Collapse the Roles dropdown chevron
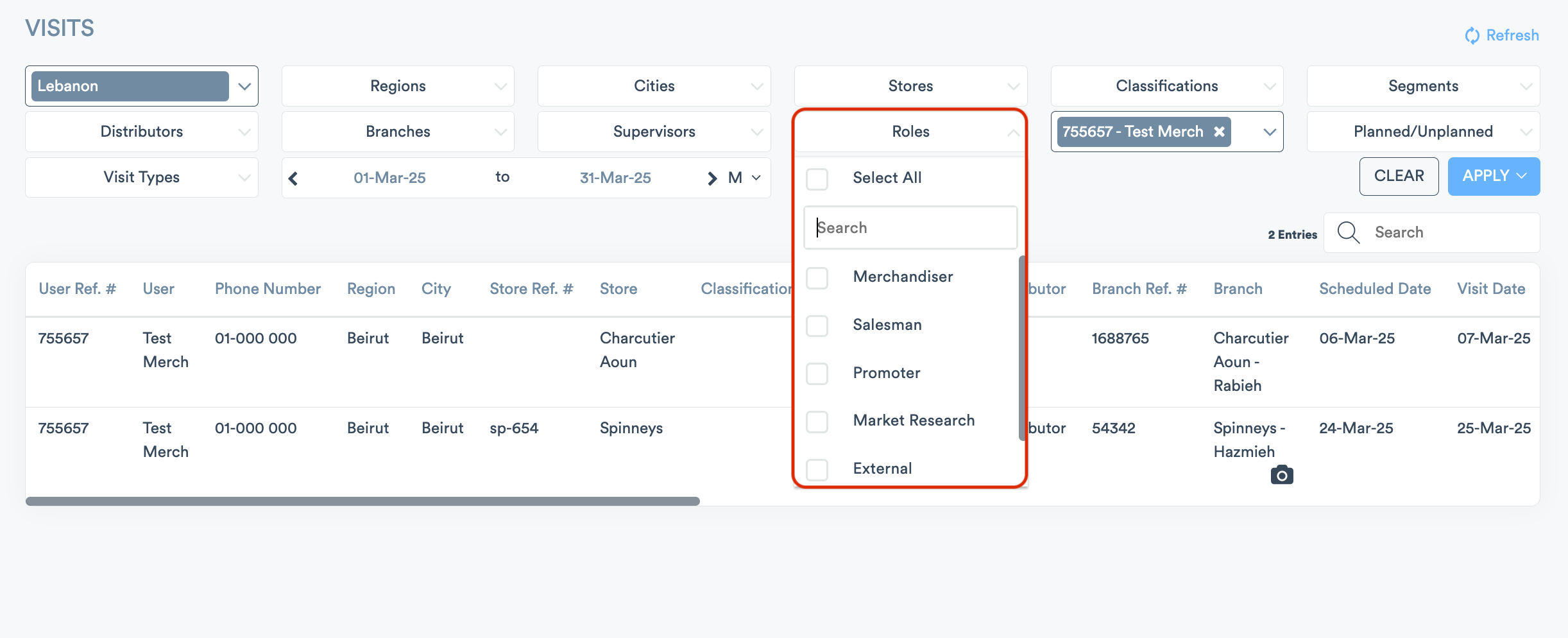The width and height of the screenshot is (1568, 638). (1013, 132)
